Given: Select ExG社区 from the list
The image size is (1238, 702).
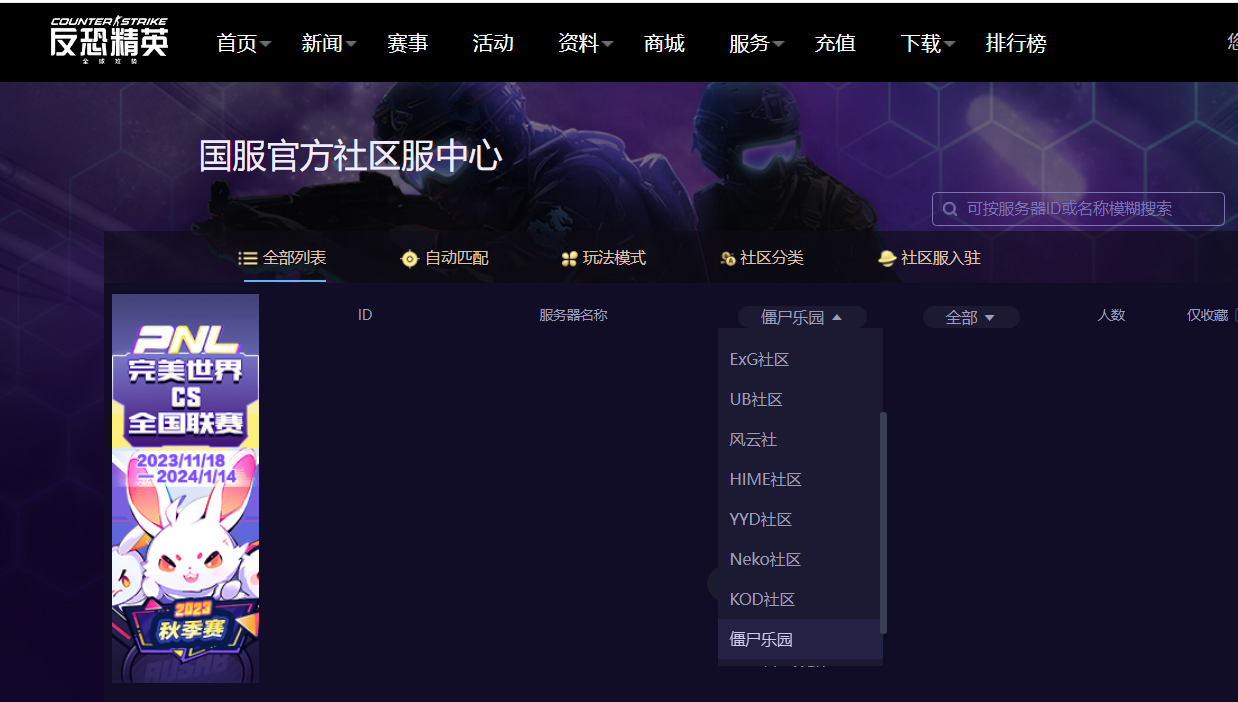Looking at the screenshot, I should [799, 359].
